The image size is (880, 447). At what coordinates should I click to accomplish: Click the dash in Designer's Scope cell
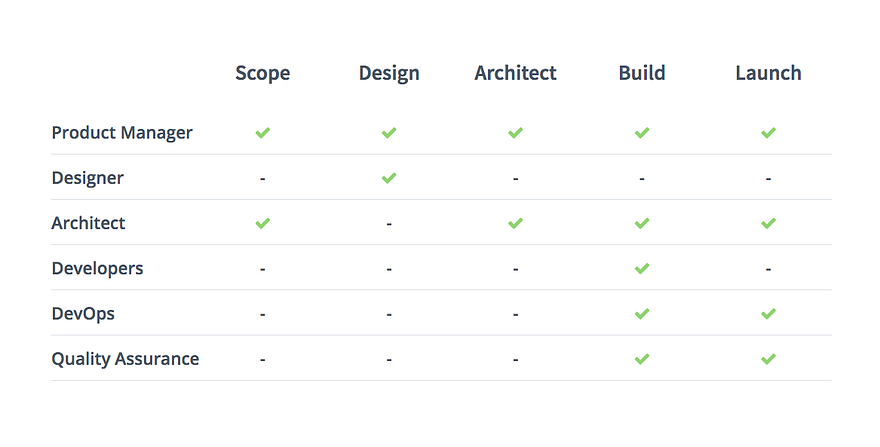tap(262, 179)
